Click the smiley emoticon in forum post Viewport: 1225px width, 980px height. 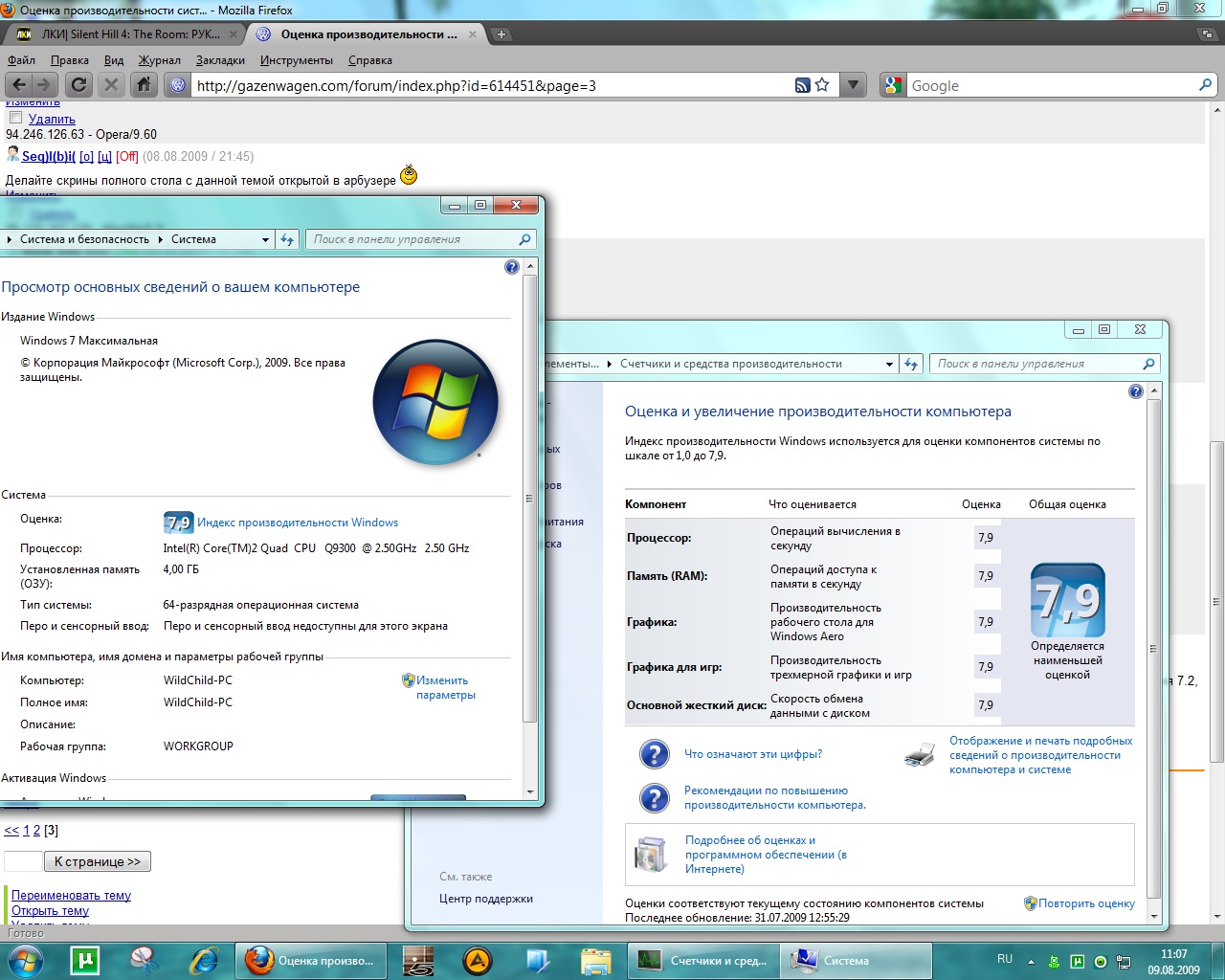coord(409,174)
